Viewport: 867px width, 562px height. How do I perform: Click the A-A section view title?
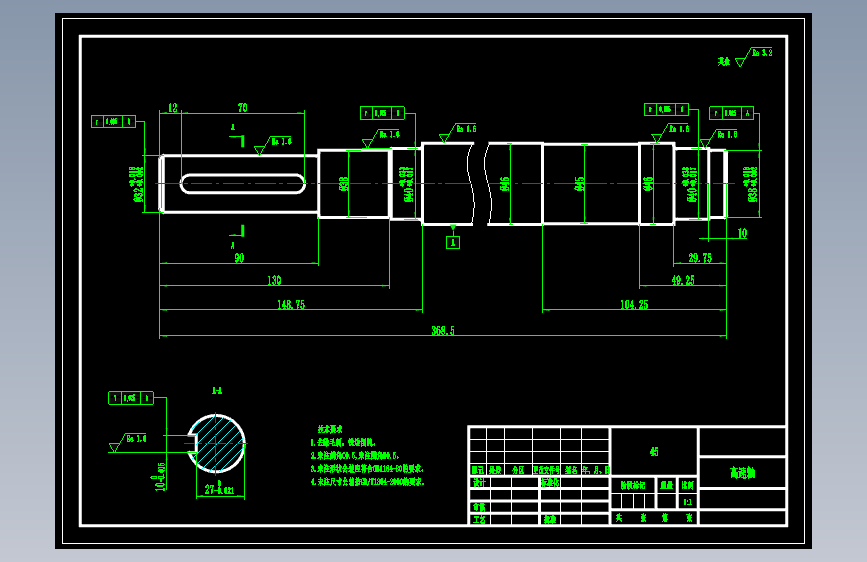pyautogui.click(x=217, y=391)
